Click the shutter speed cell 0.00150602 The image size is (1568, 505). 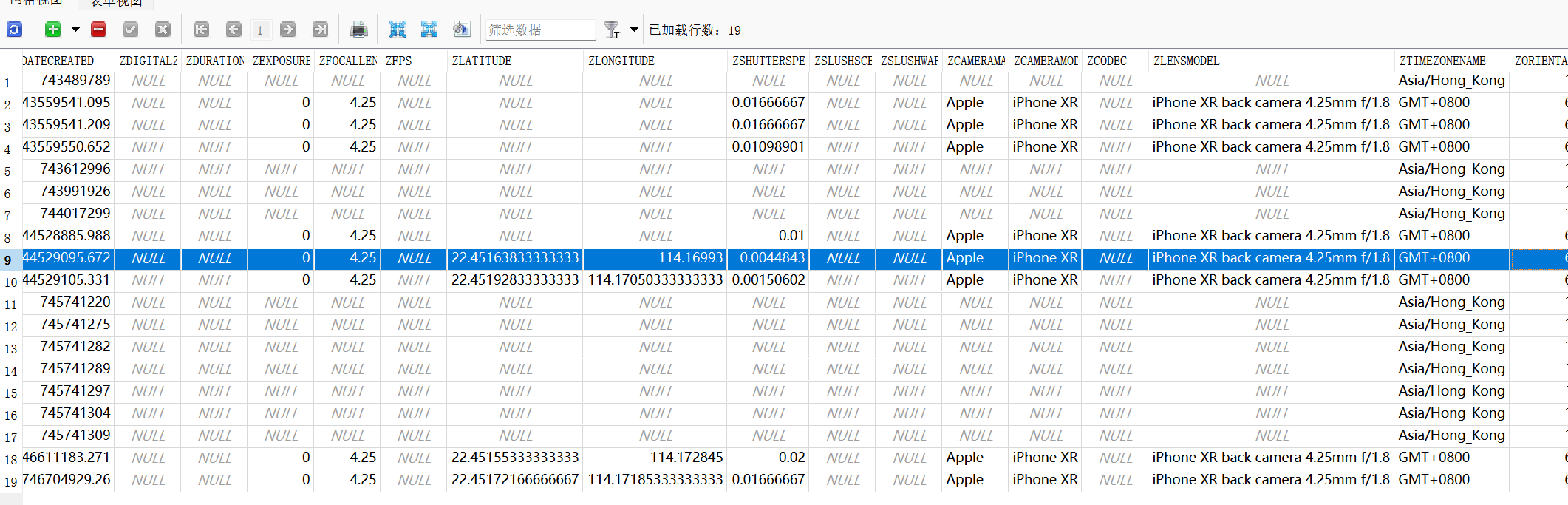(768, 280)
